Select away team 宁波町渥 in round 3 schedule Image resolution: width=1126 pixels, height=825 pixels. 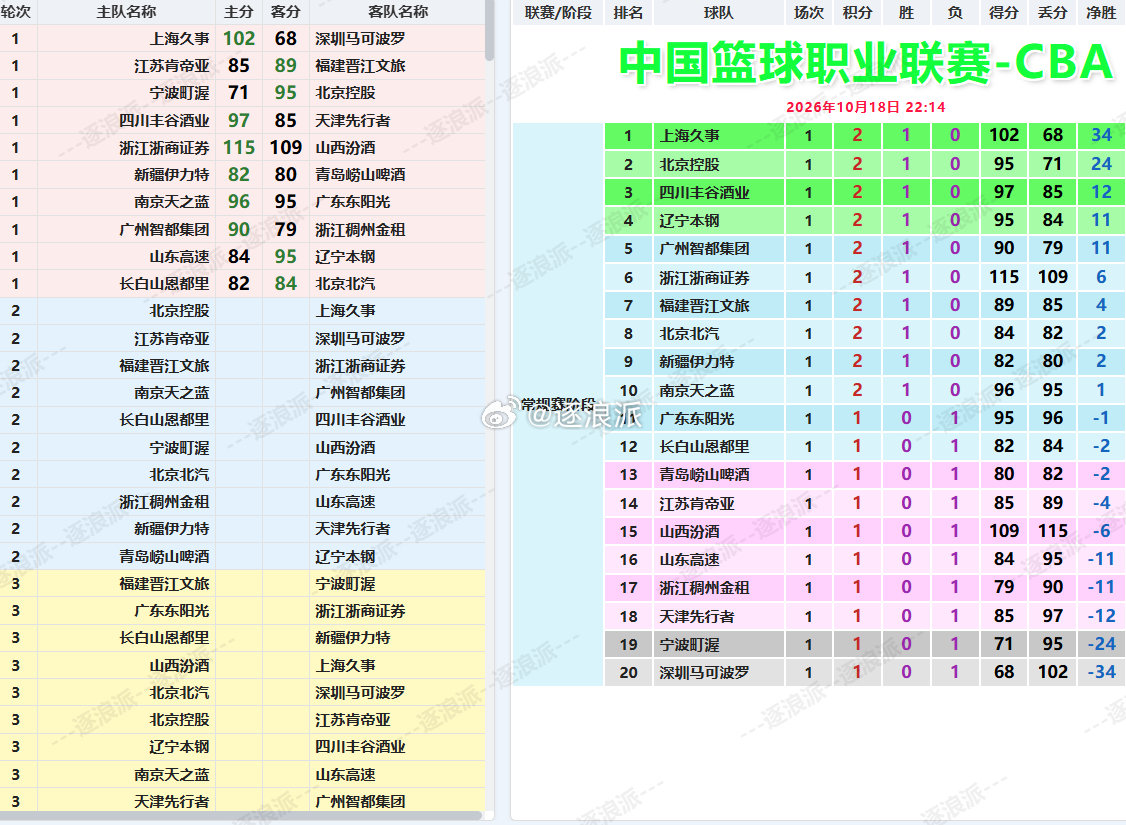(345, 584)
